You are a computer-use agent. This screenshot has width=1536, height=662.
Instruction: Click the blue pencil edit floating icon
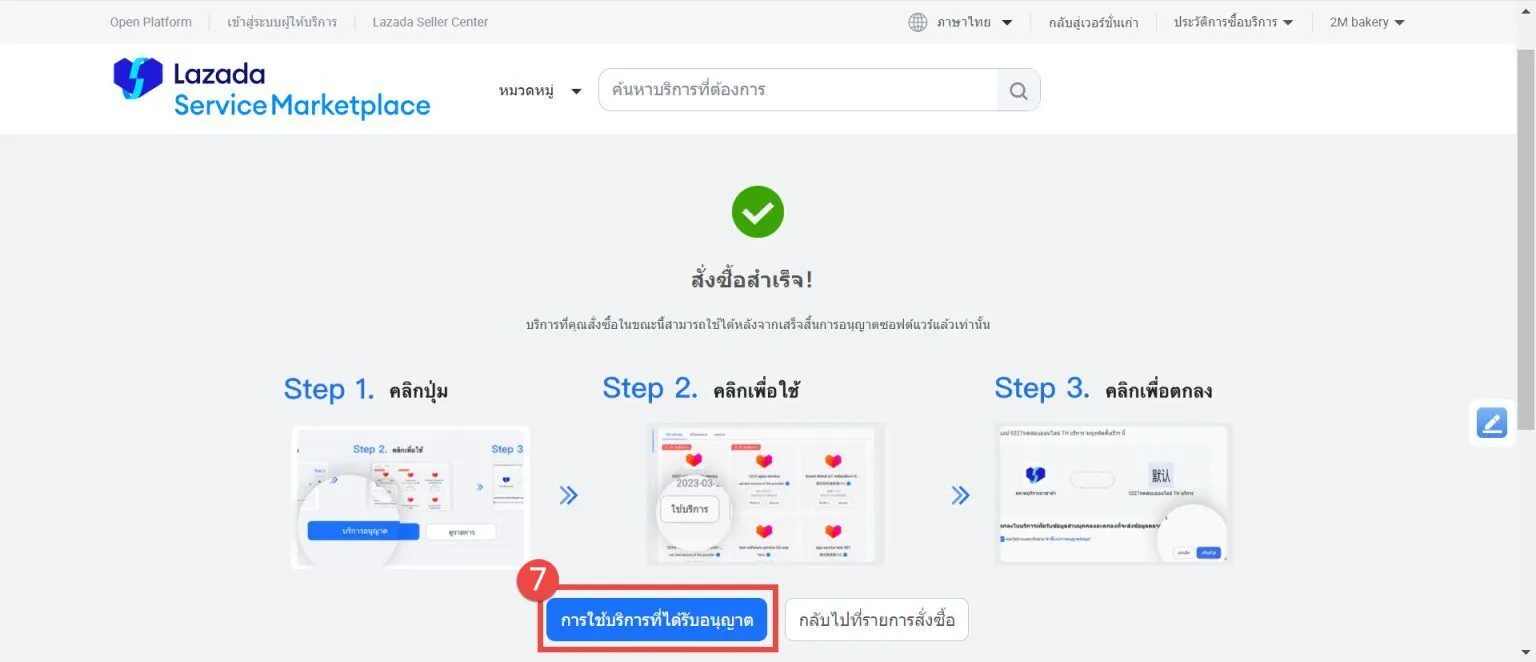(1491, 423)
